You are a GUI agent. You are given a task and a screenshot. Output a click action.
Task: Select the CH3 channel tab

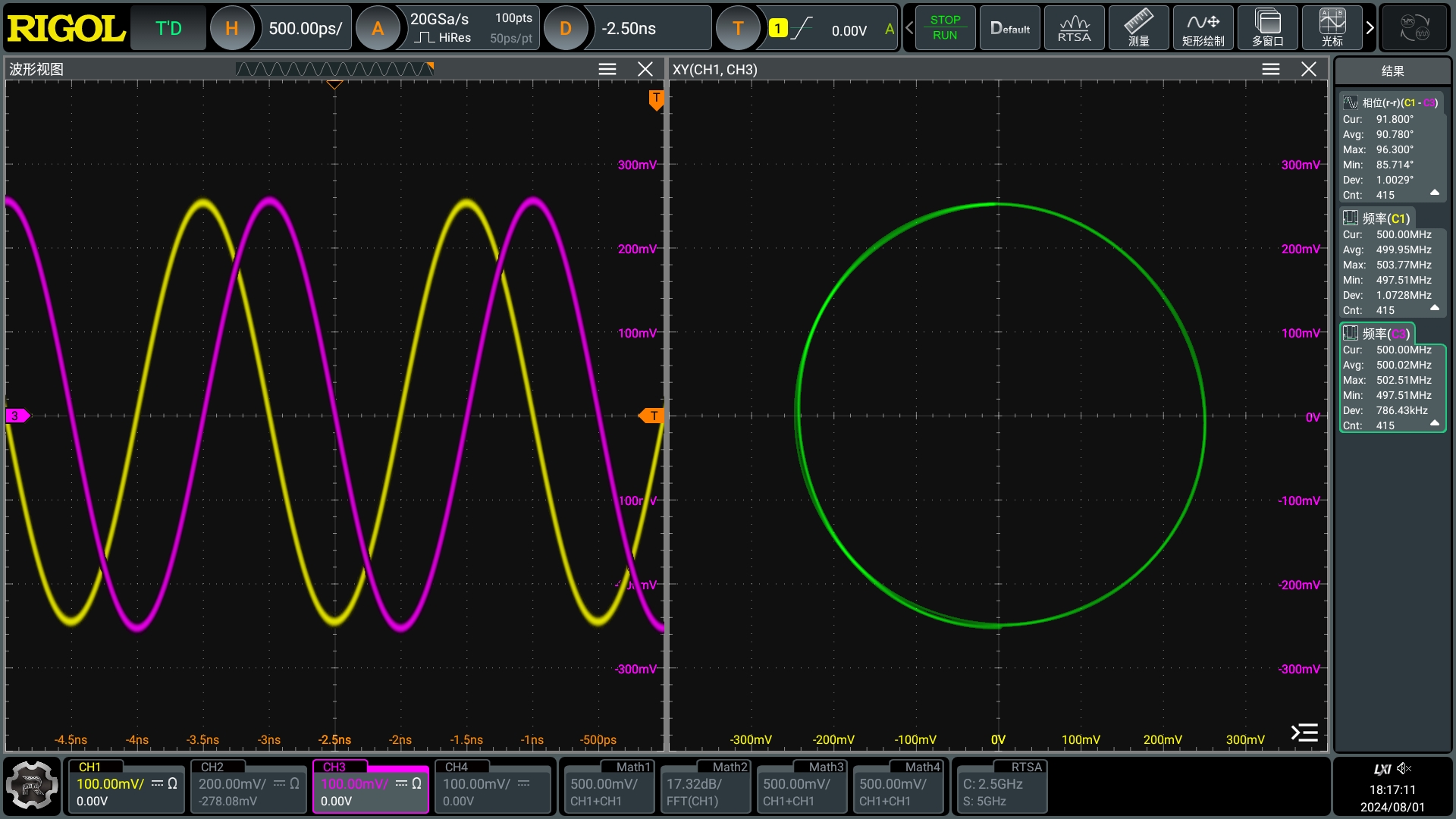click(x=370, y=786)
